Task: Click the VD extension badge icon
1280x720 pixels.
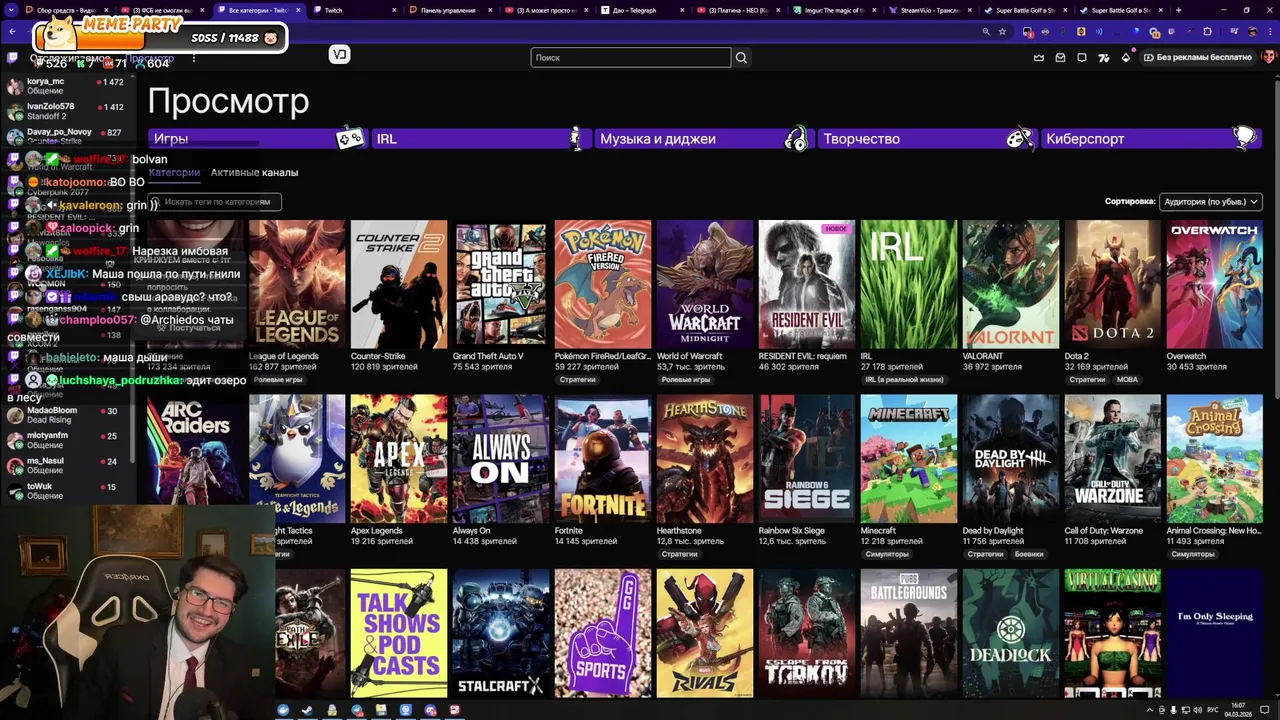Action: coord(340,55)
